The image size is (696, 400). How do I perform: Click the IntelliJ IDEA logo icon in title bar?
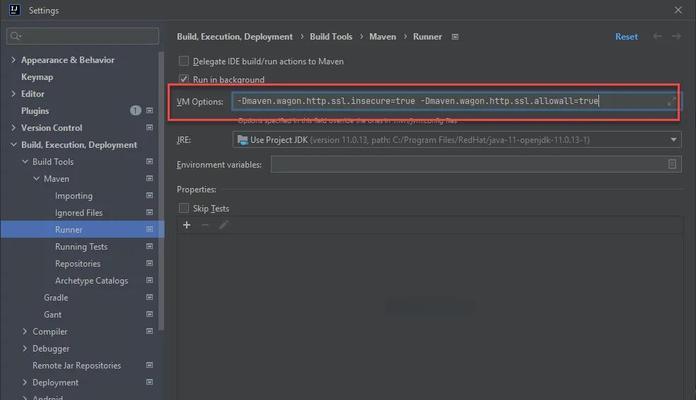pos(15,10)
